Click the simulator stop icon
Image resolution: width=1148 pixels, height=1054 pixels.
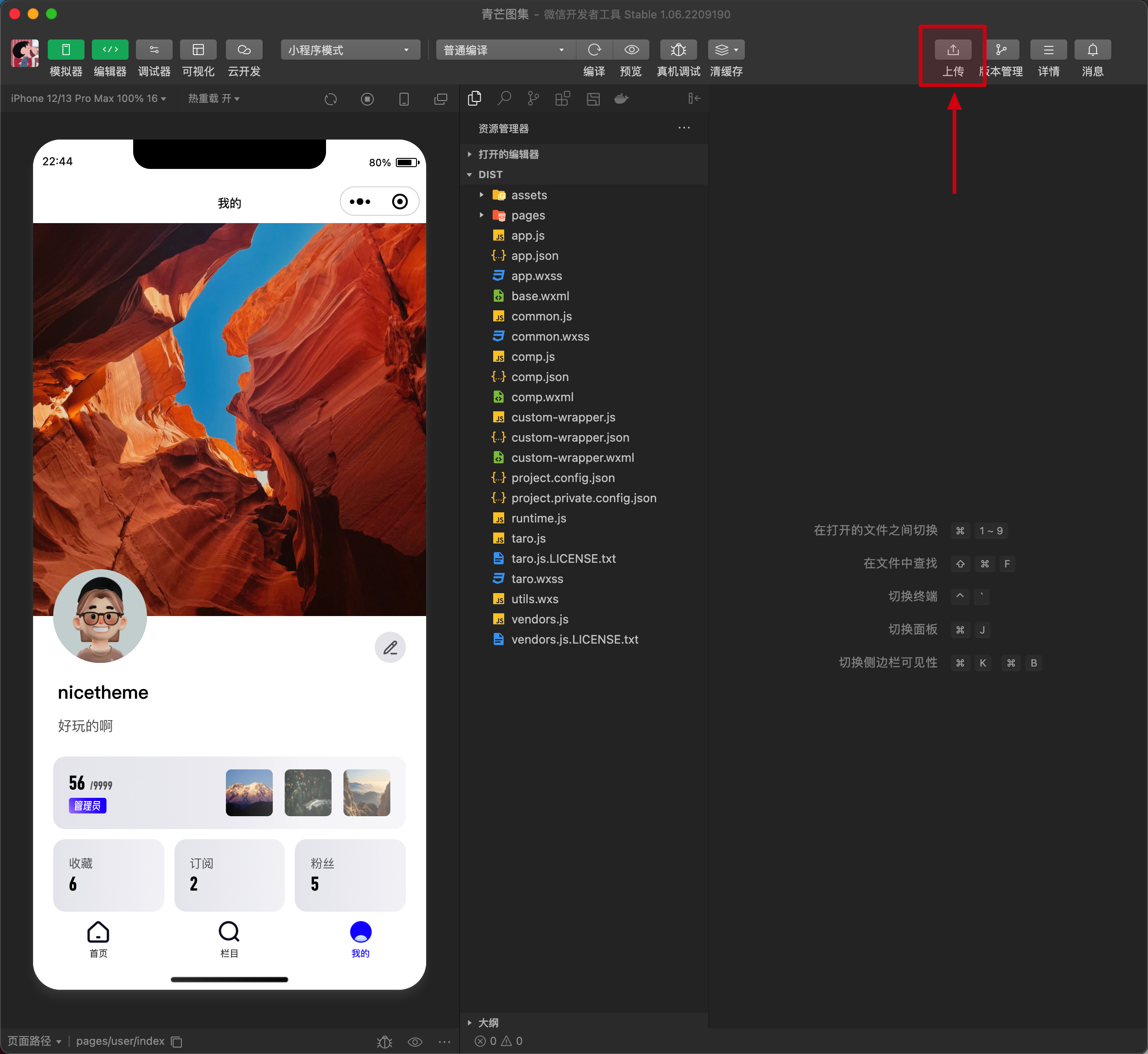(x=367, y=99)
